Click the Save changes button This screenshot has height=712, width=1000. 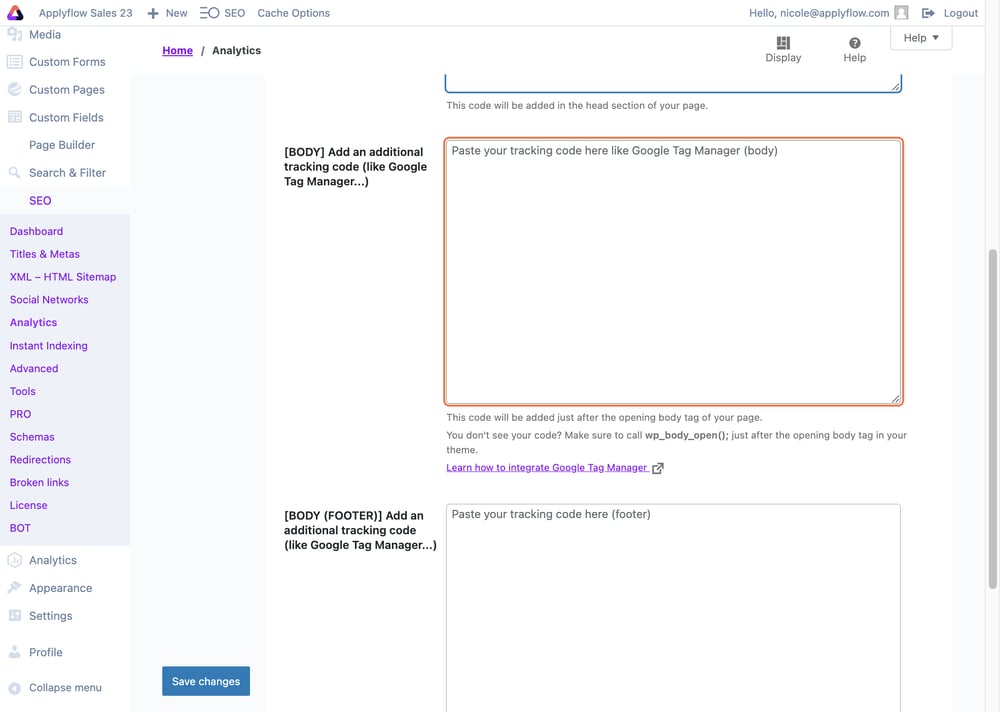206,681
